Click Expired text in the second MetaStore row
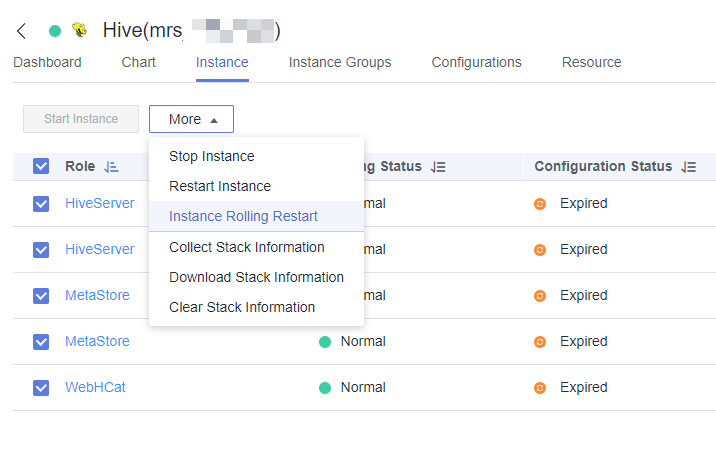The image size is (716, 452). tap(584, 341)
